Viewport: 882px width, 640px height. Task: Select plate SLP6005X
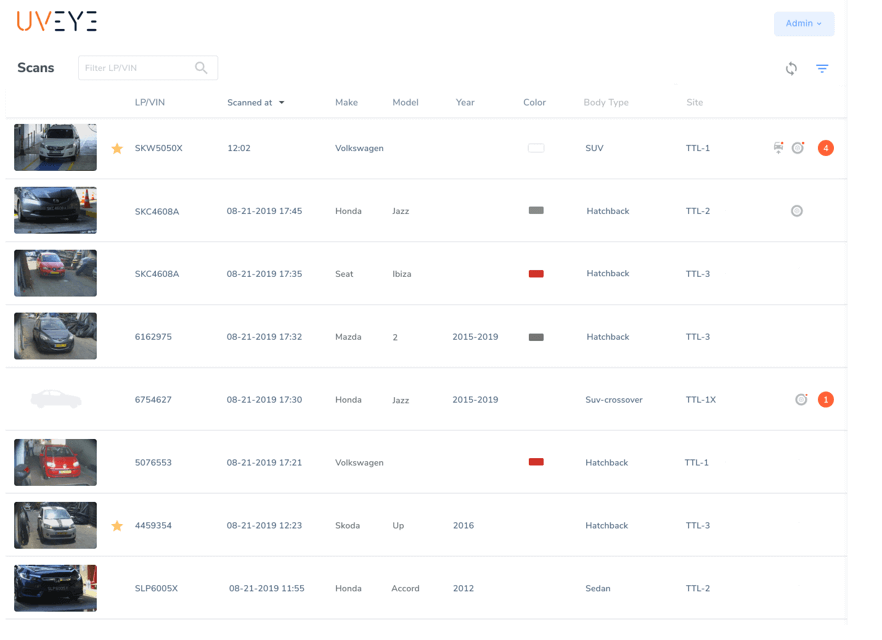point(156,589)
